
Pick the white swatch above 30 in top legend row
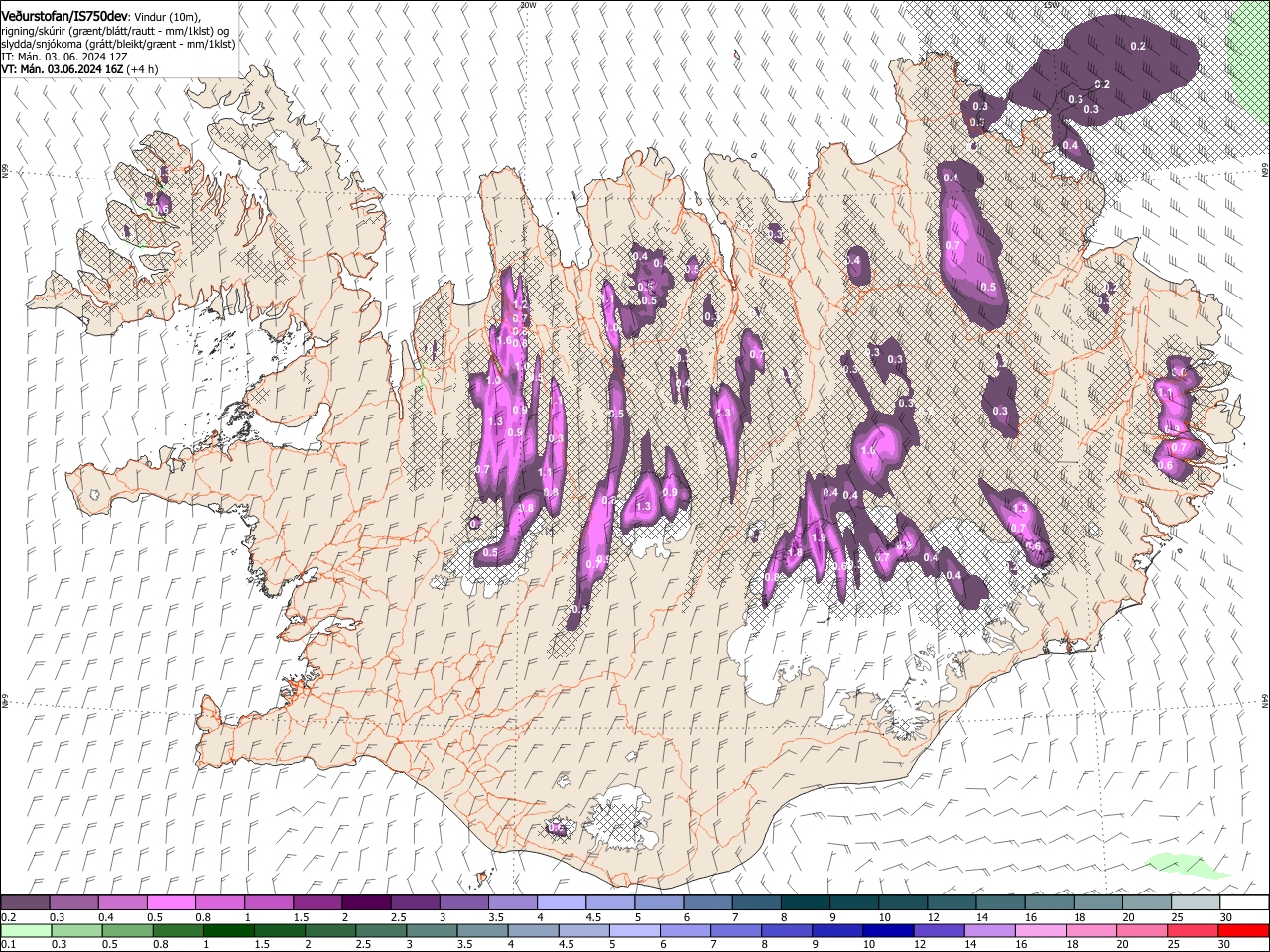click(1244, 903)
